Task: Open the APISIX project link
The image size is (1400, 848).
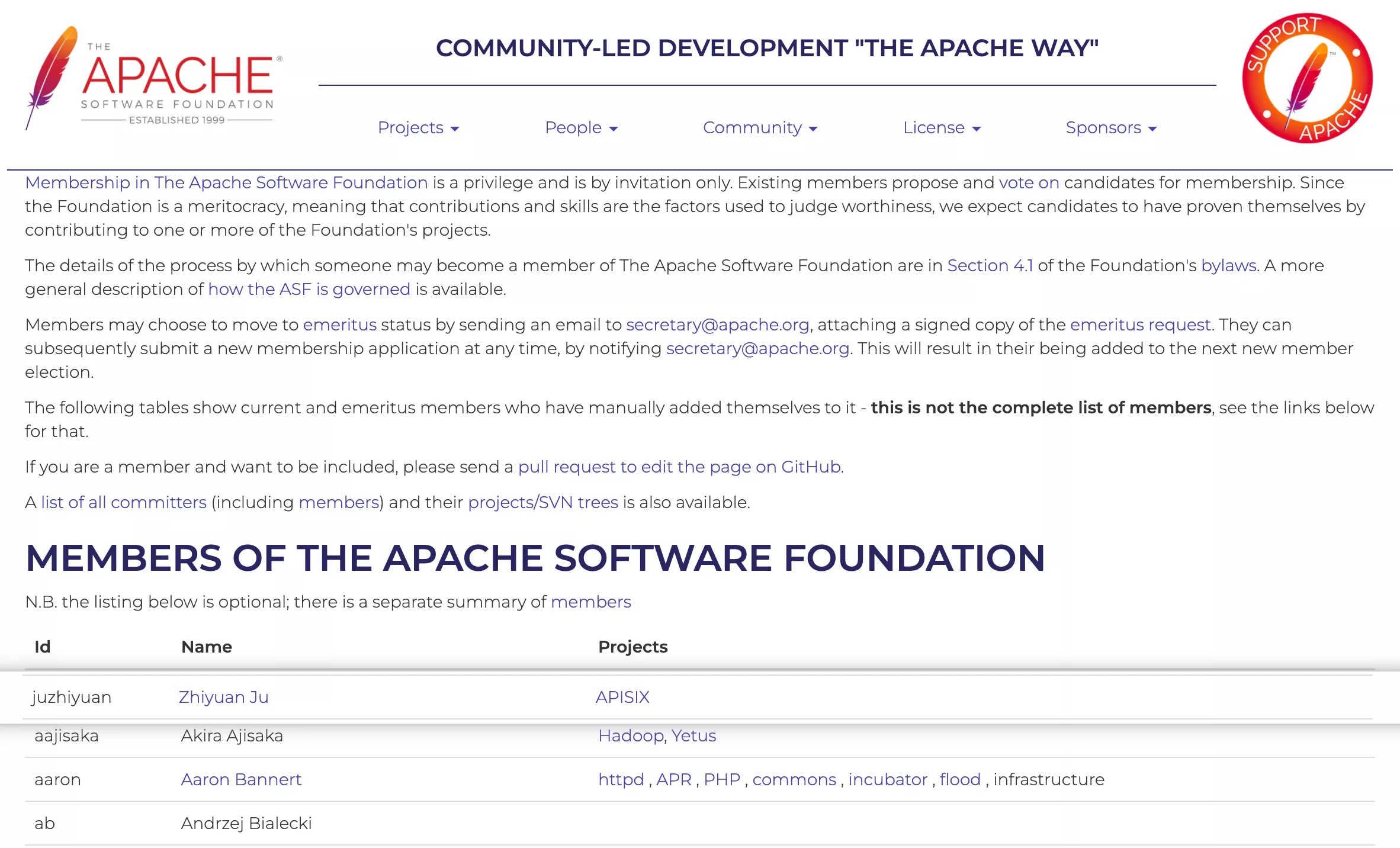Action: tap(622, 697)
